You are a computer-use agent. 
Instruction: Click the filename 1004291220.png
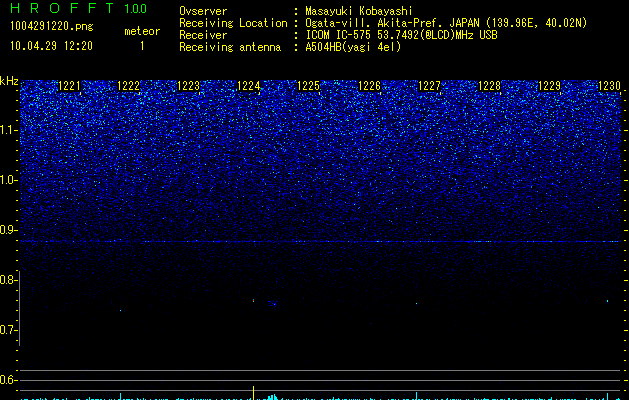click(x=52, y=26)
